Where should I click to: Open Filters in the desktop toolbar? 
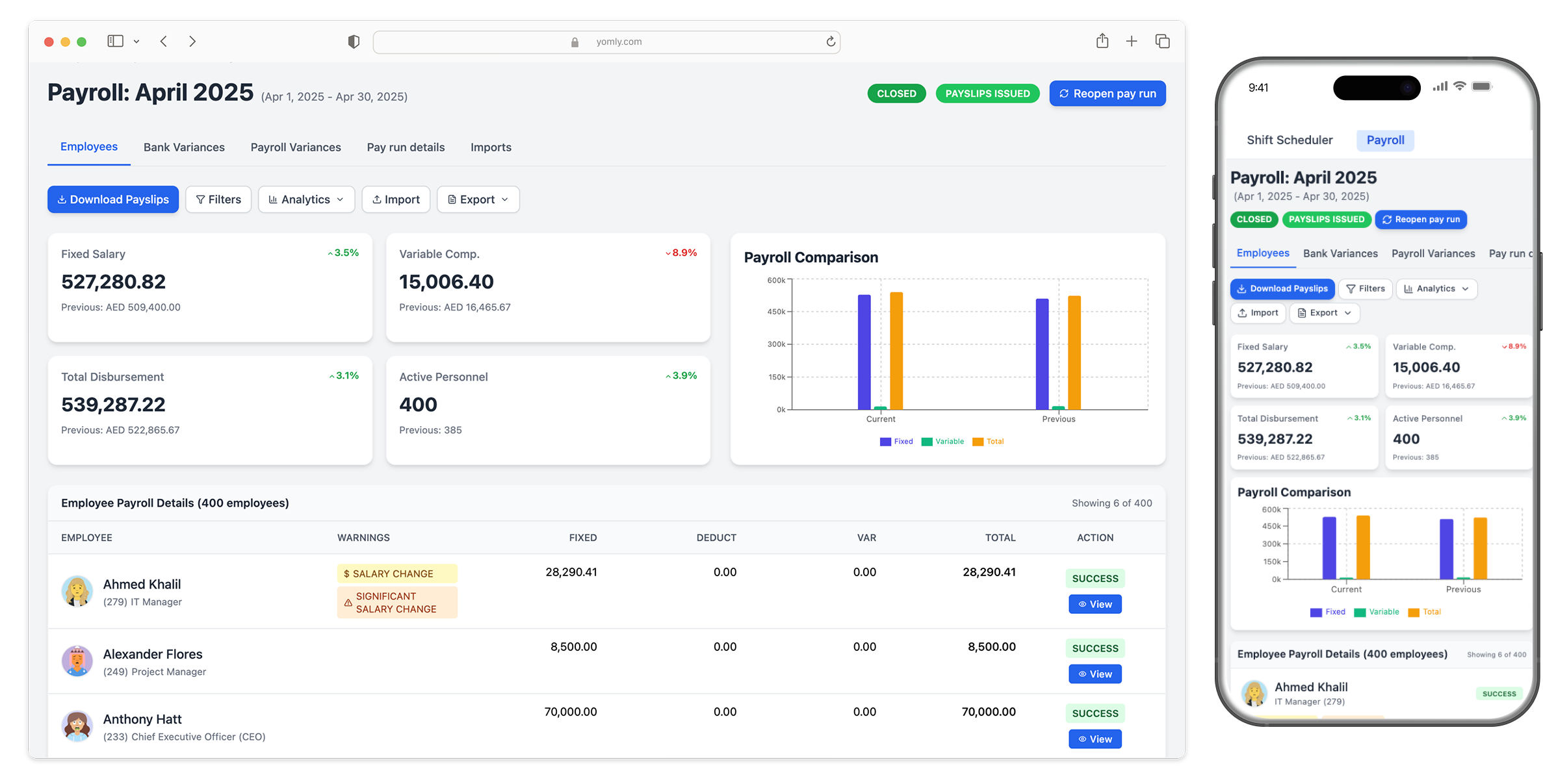pos(218,199)
